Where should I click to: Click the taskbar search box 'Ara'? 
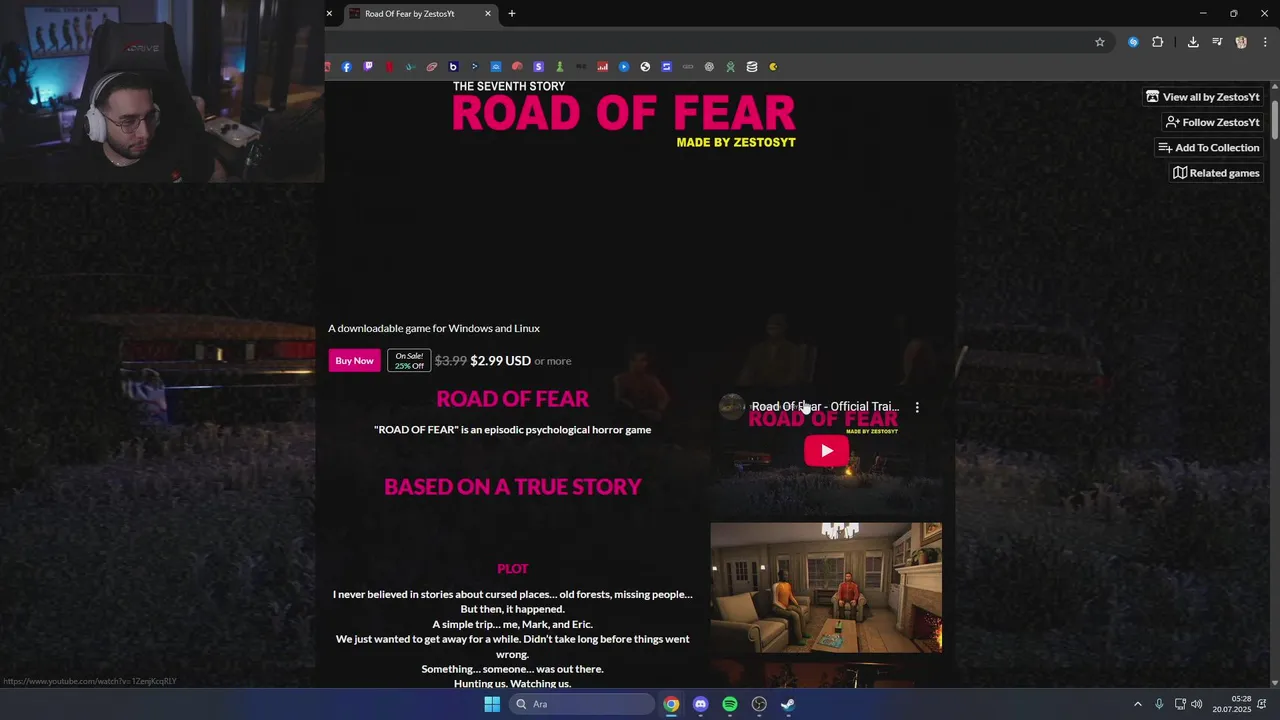pyautogui.click(x=583, y=704)
